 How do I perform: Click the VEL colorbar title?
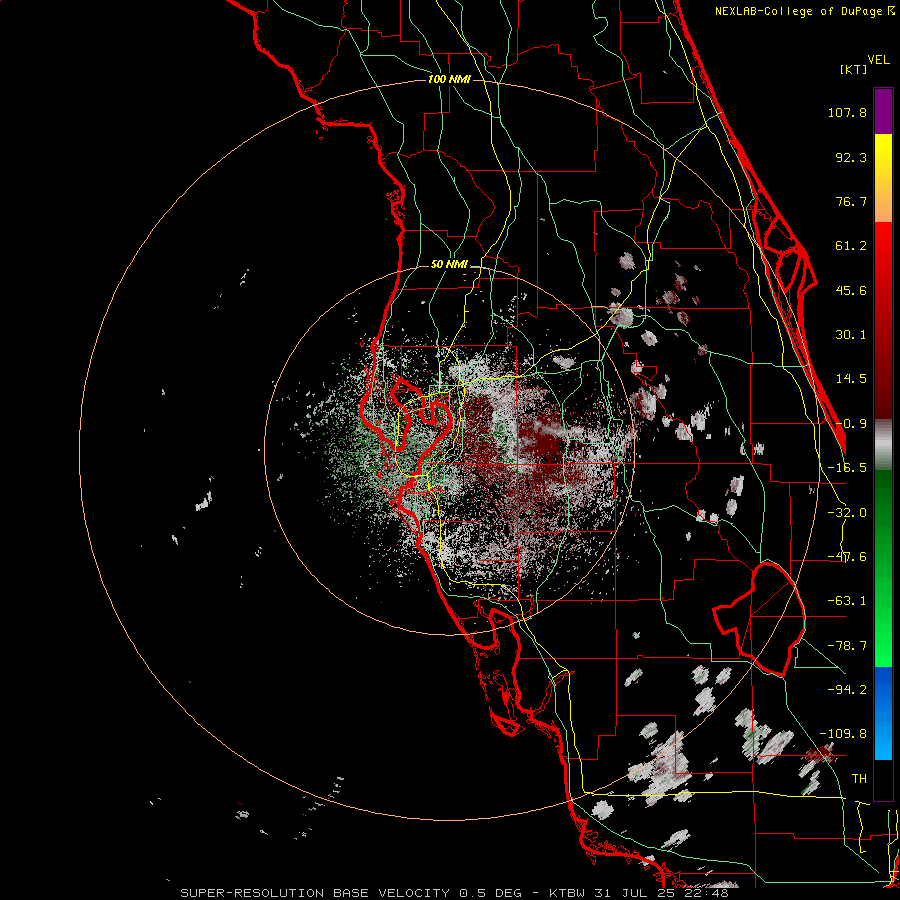point(879,60)
